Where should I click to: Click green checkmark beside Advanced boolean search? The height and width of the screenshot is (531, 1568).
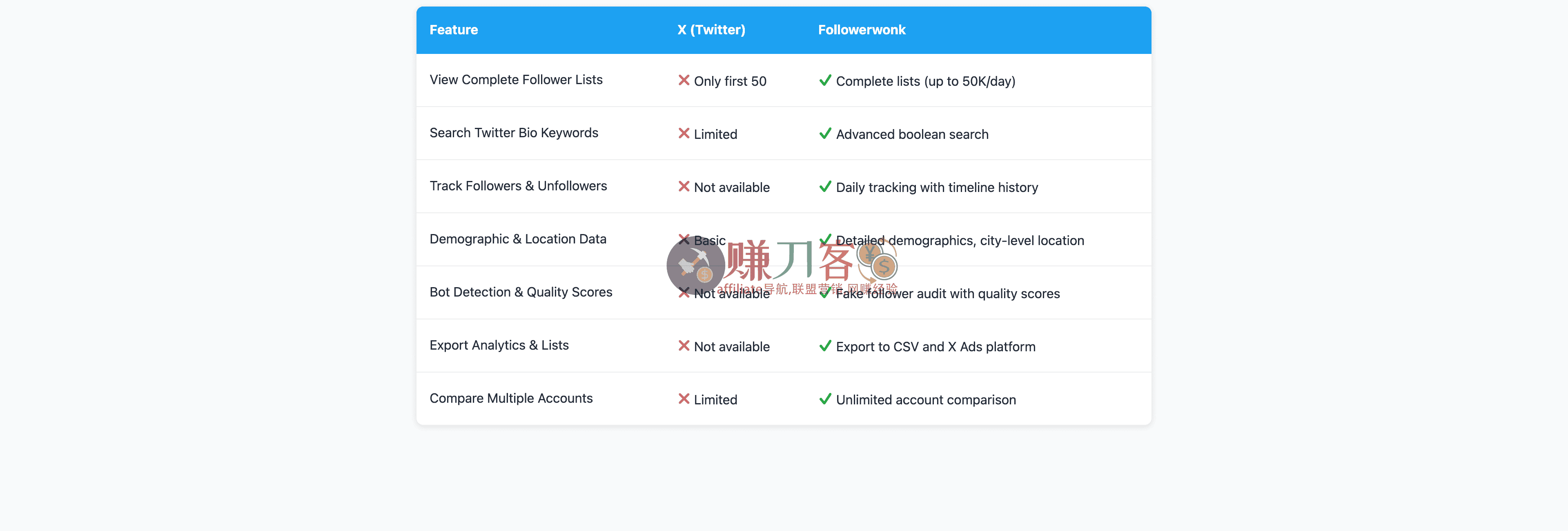pyautogui.click(x=825, y=133)
